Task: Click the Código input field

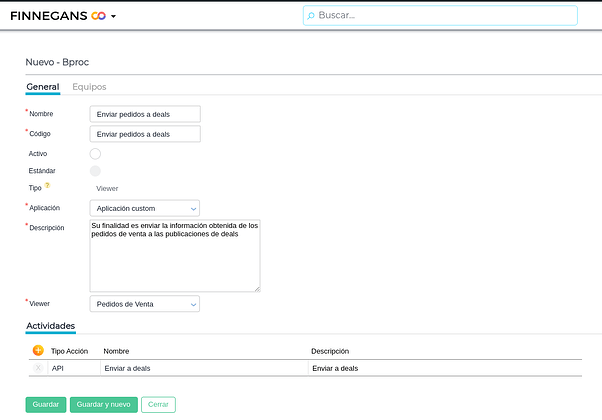Action: click(145, 134)
